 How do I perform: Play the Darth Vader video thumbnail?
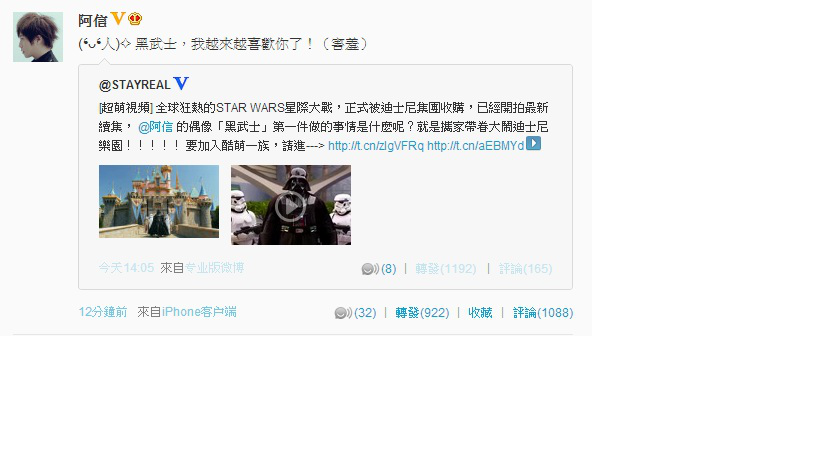[x=291, y=205]
